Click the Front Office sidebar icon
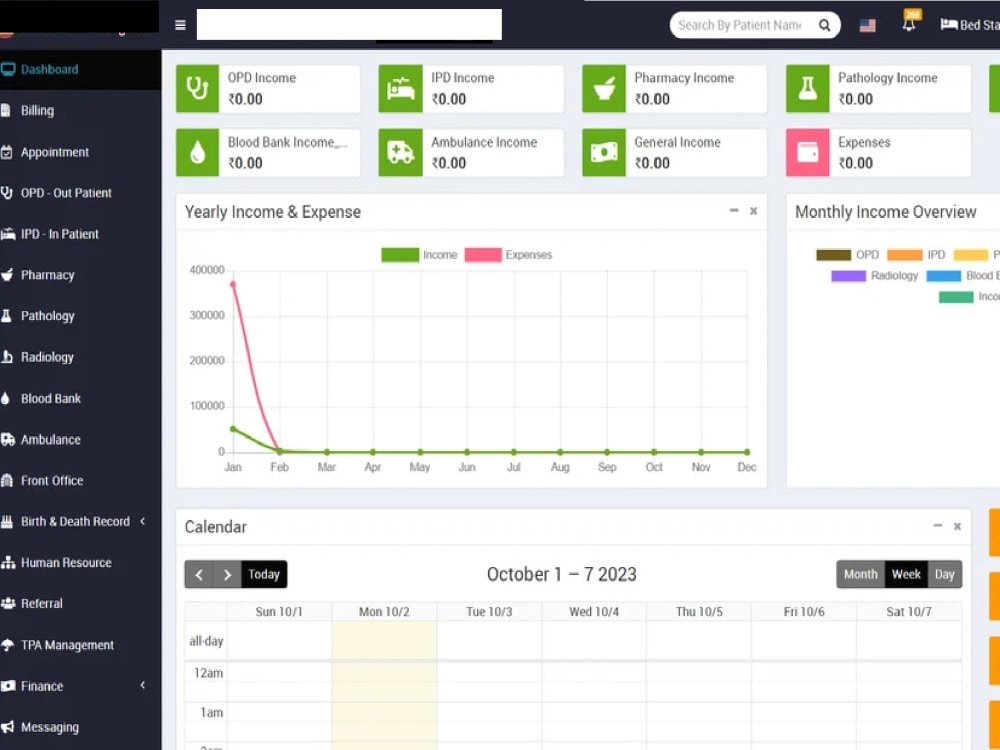 click(7, 480)
